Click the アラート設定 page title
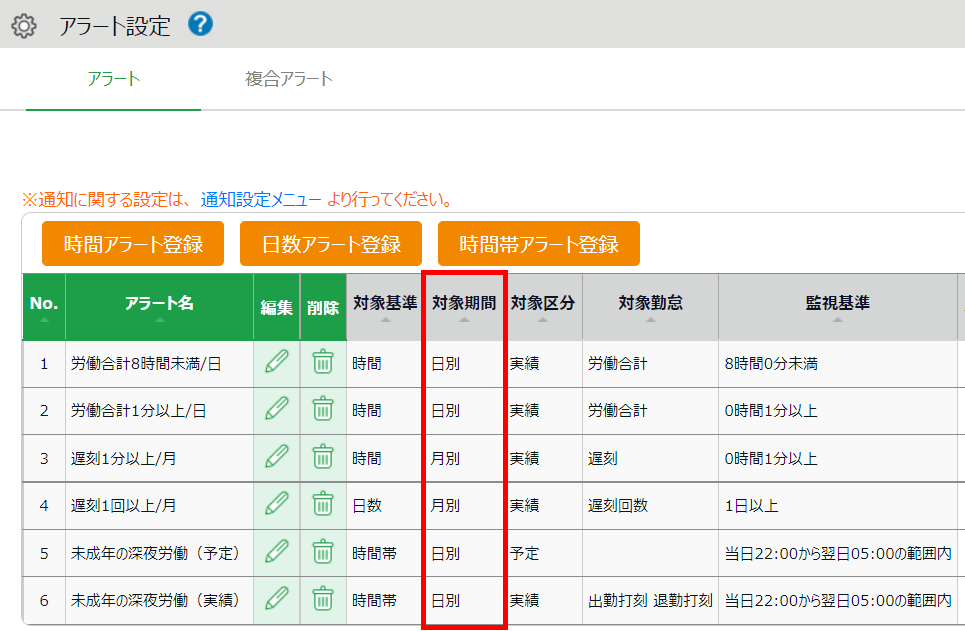The height and width of the screenshot is (631, 965). click(115, 26)
